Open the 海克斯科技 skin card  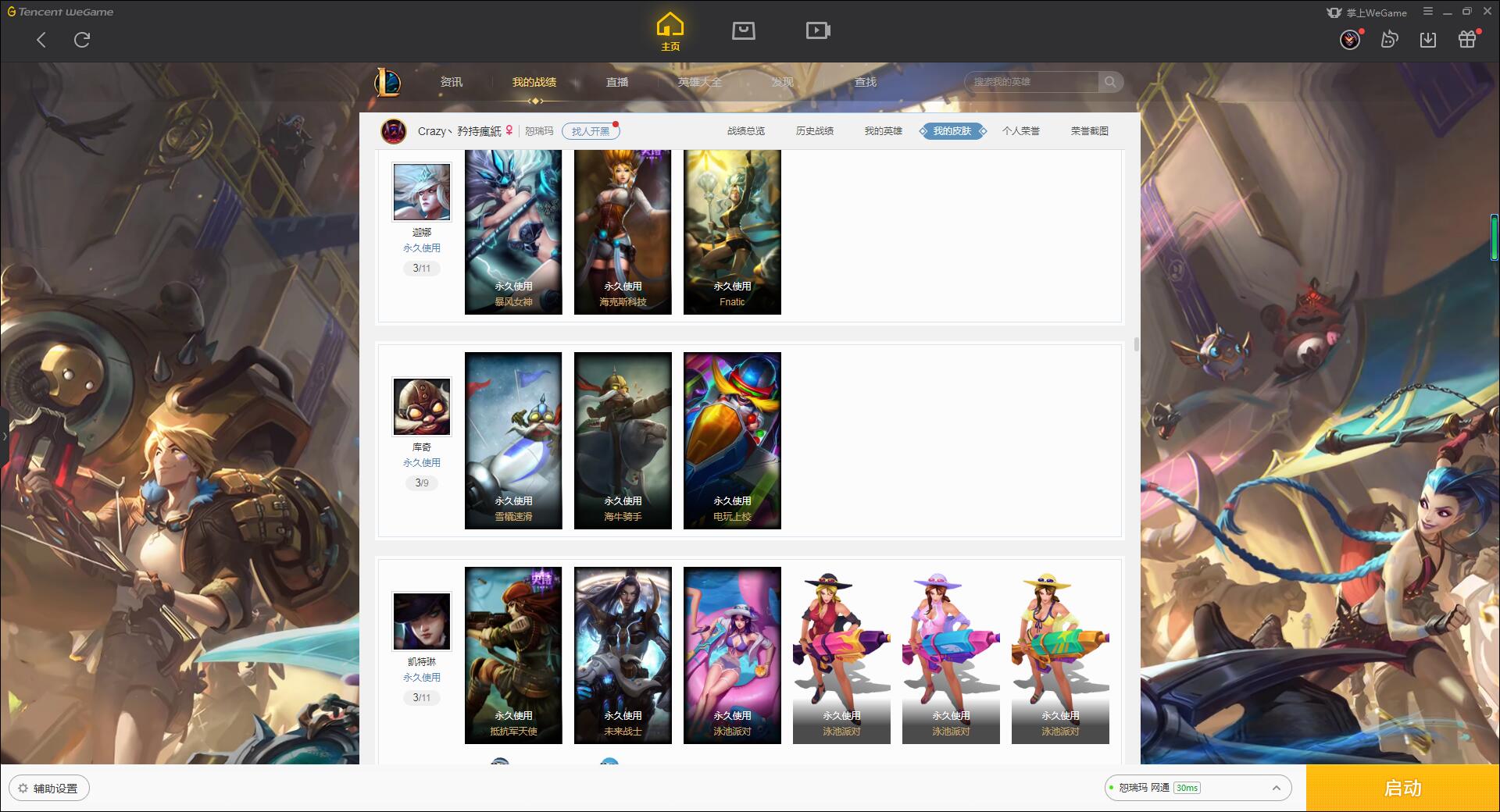623,232
